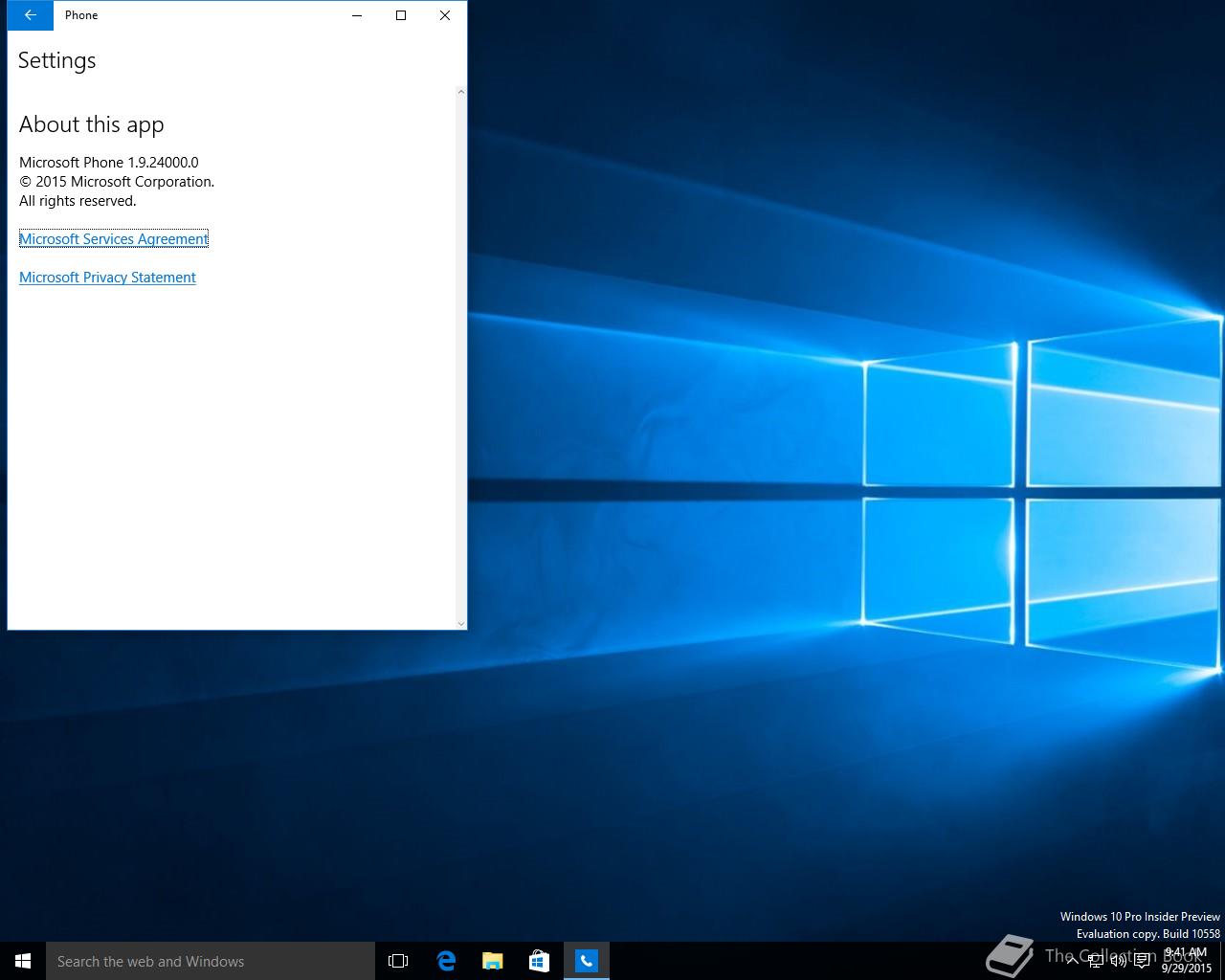The height and width of the screenshot is (980, 1225).
Task: Maximize the Phone window
Action: pyautogui.click(x=401, y=15)
